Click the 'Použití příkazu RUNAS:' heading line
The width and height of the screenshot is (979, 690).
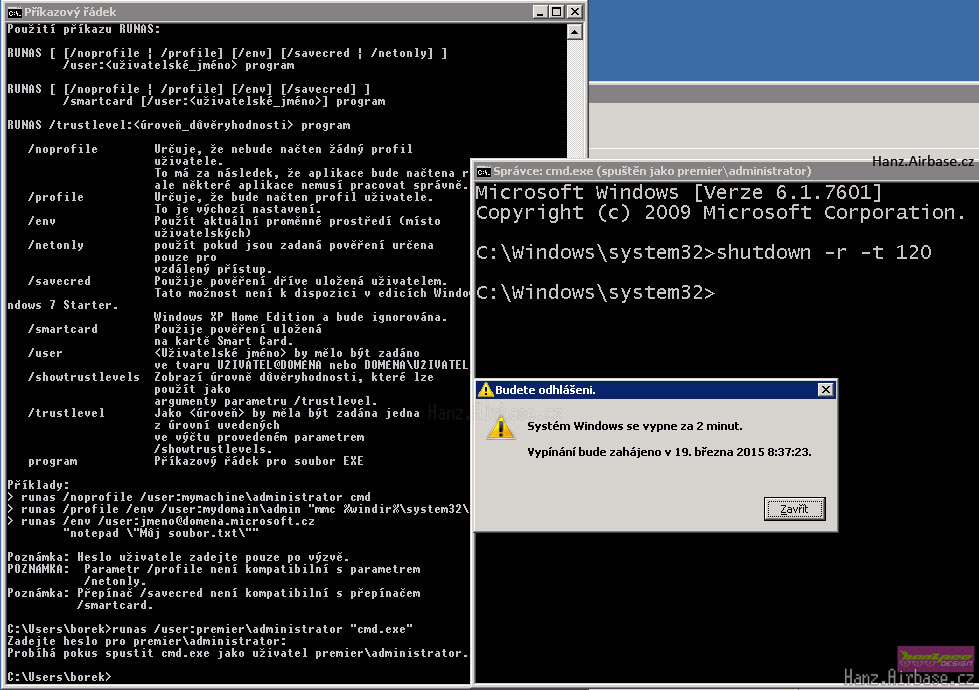click(84, 29)
